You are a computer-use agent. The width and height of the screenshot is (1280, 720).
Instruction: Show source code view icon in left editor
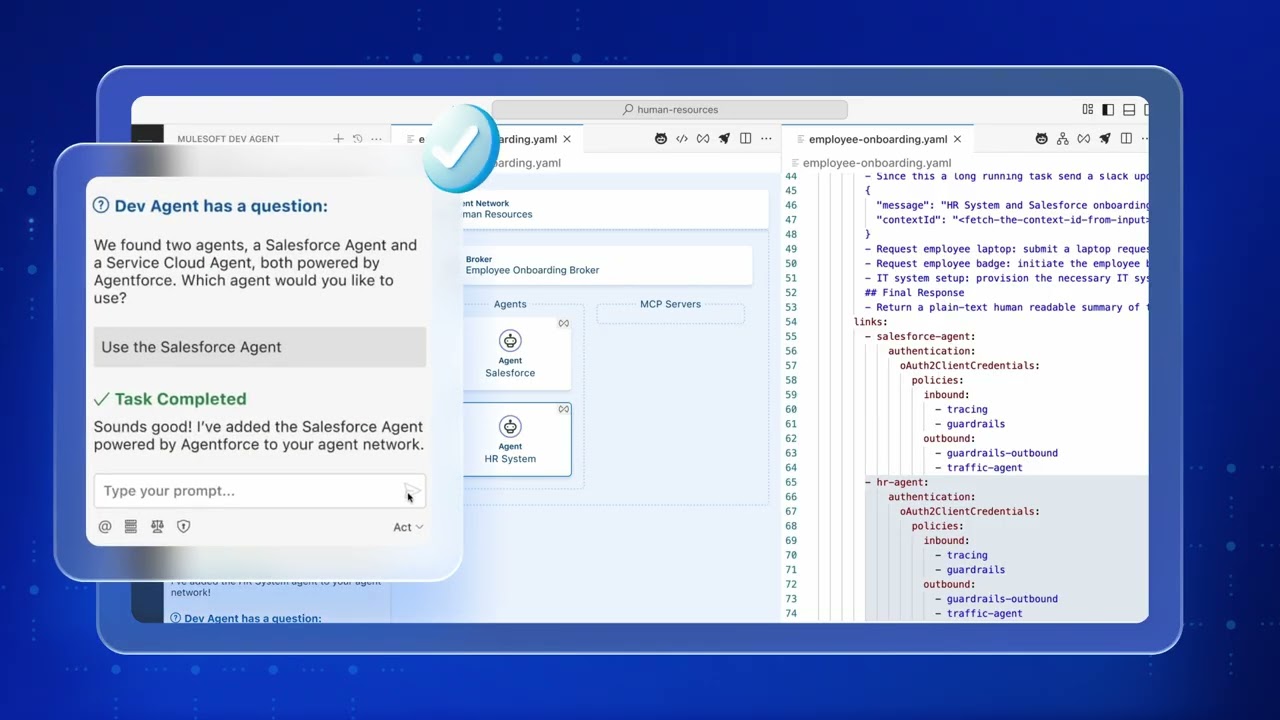[682, 139]
